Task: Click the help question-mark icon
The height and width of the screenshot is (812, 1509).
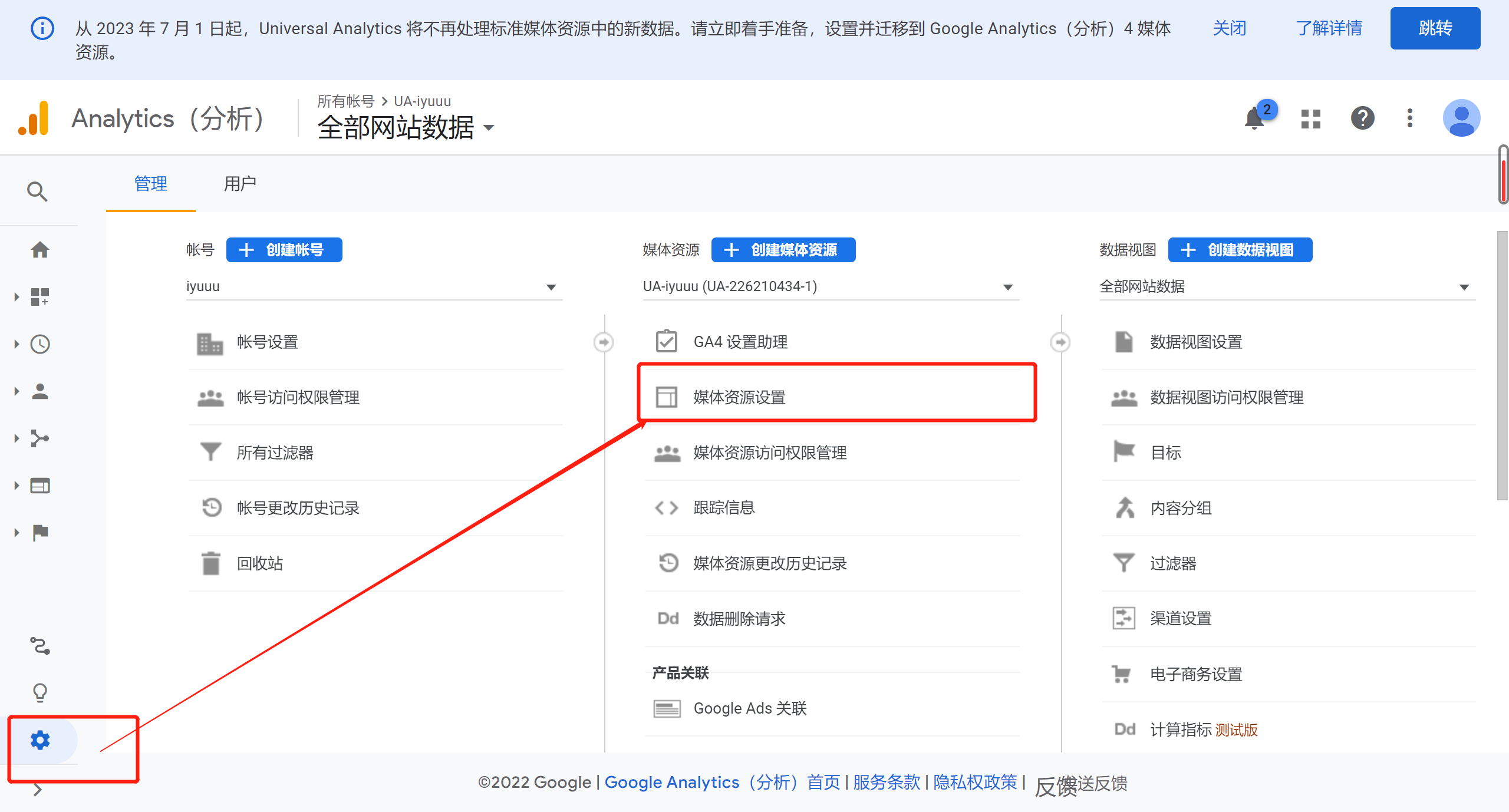Action: coord(1362,118)
